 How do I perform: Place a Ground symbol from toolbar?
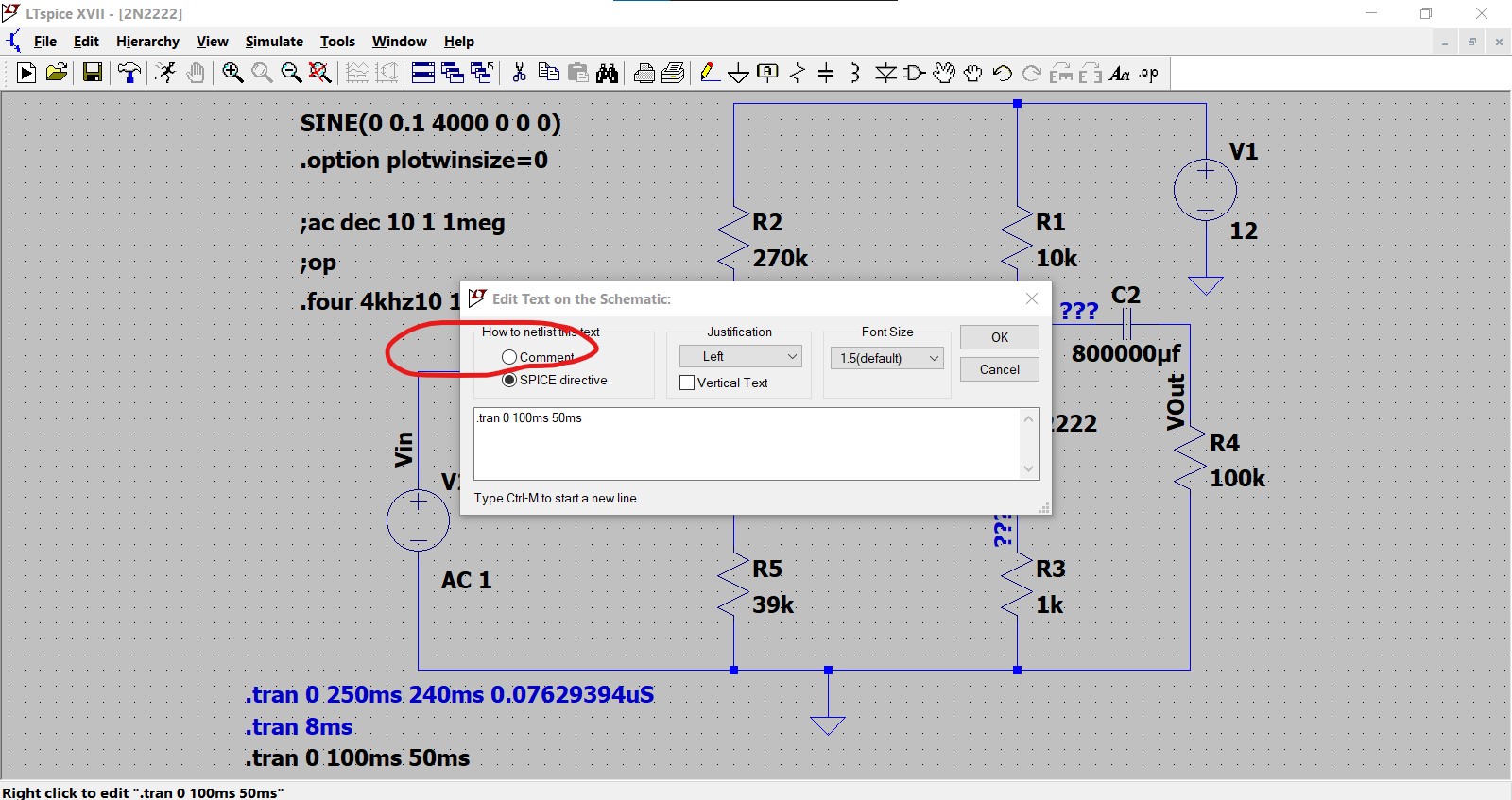(739, 73)
